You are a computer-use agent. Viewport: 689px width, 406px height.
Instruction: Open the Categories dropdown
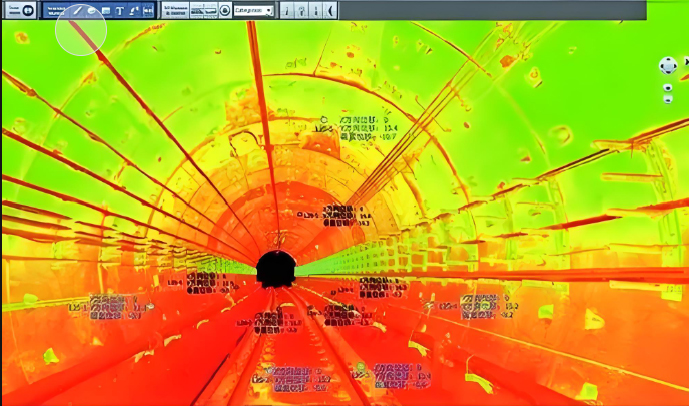point(253,10)
